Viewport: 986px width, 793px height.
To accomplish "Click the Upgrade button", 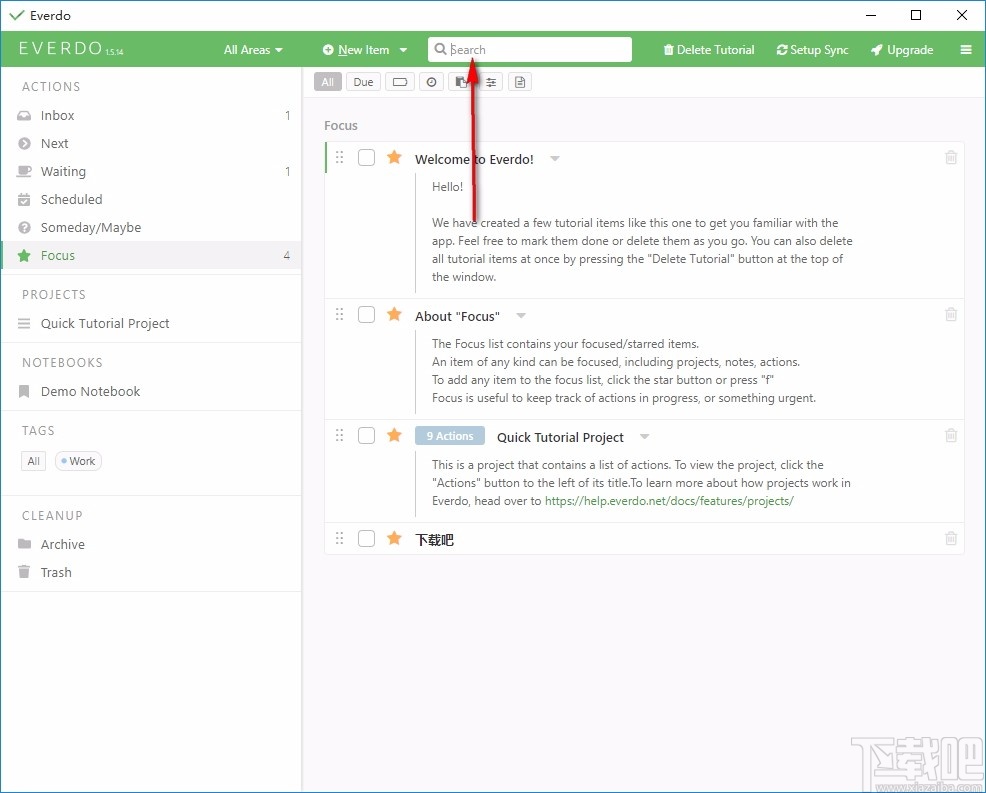I will pyautogui.click(x=902, y=50).
